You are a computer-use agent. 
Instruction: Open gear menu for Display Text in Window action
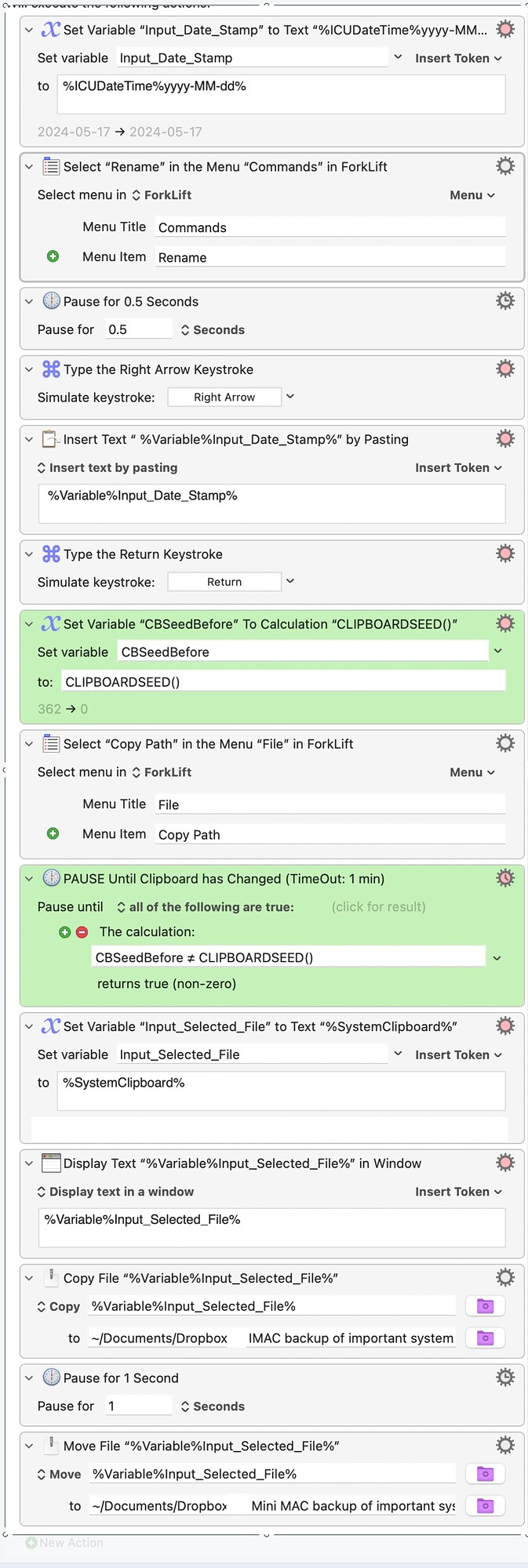505,1163
